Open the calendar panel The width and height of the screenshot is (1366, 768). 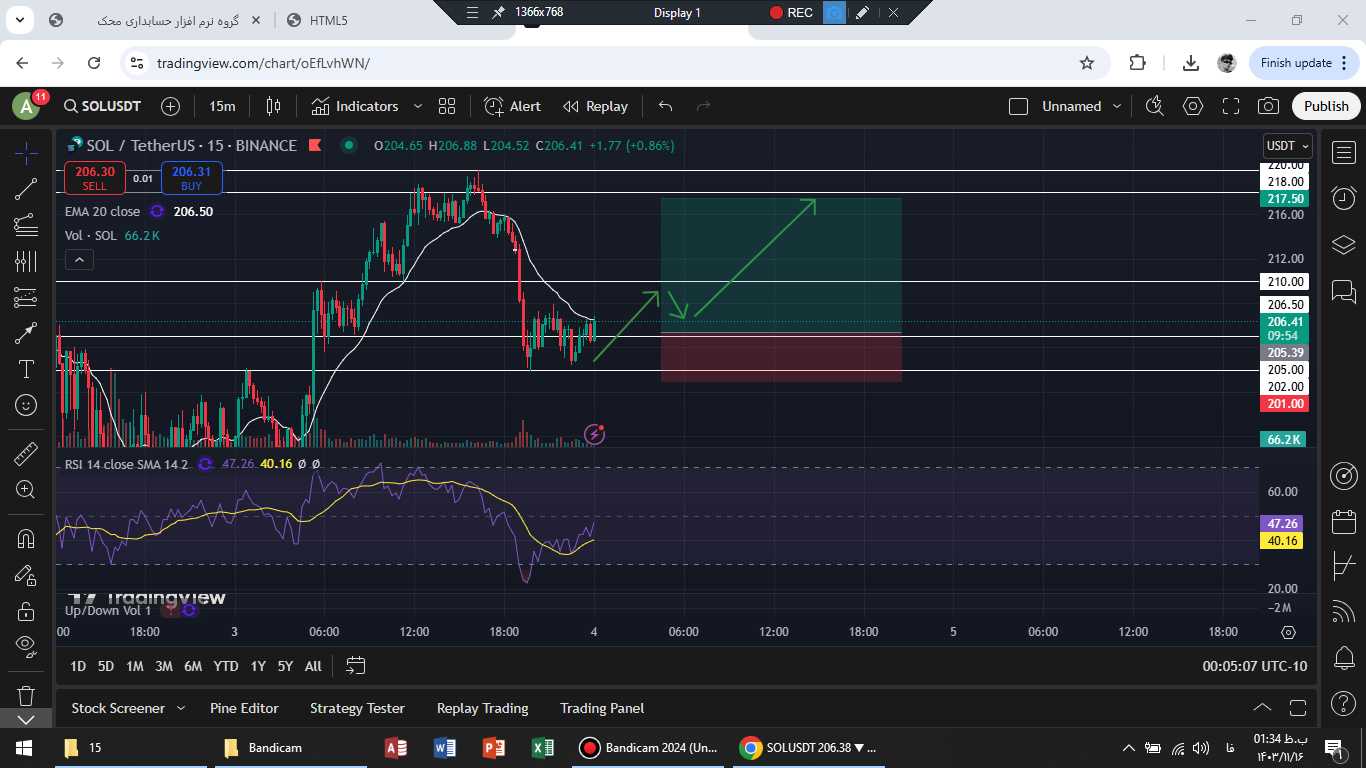tap(1343, 522)
